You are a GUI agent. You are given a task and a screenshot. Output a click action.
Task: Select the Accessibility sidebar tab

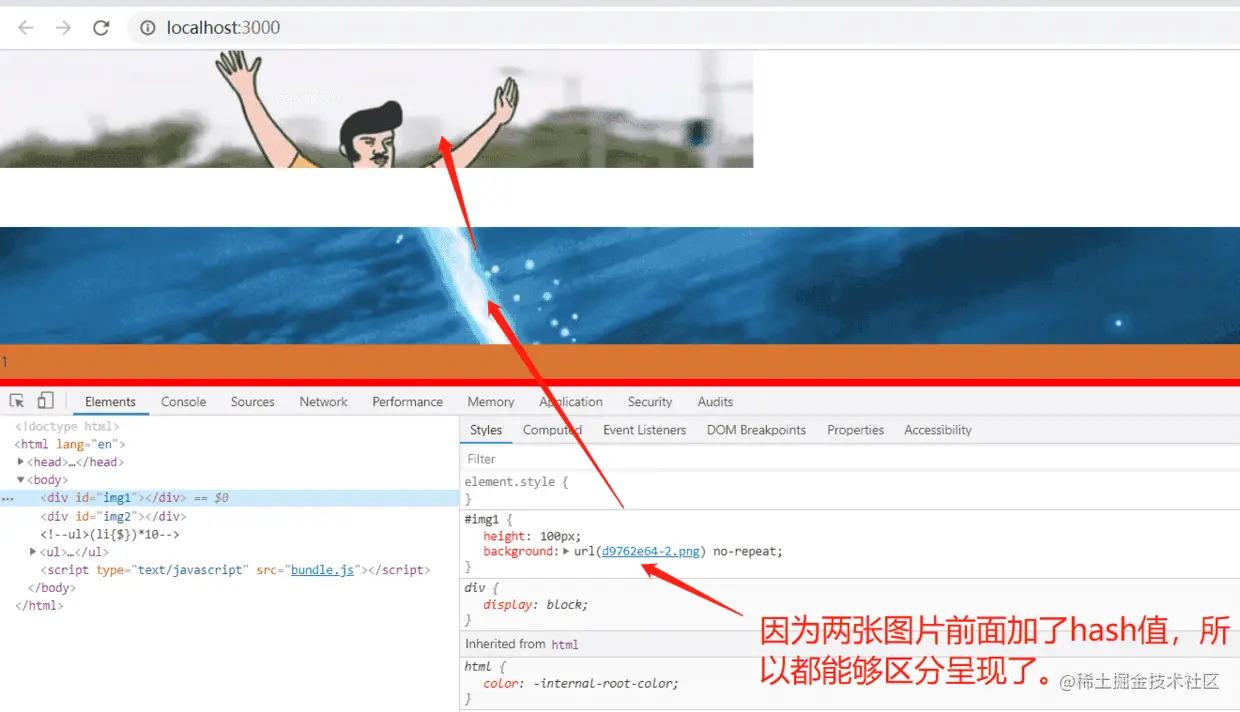938,430
